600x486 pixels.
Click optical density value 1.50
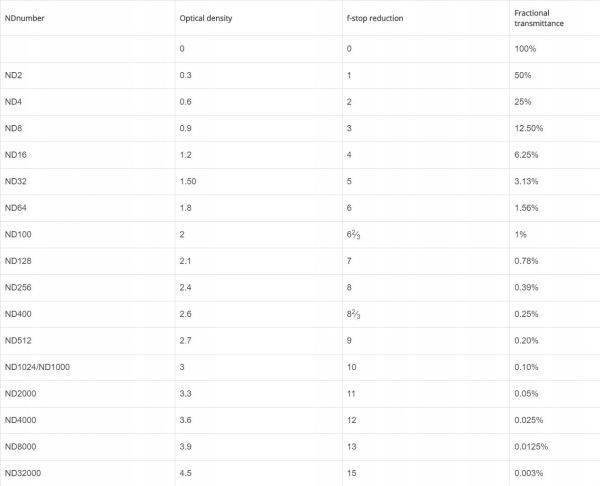click(x=188, y=181)
